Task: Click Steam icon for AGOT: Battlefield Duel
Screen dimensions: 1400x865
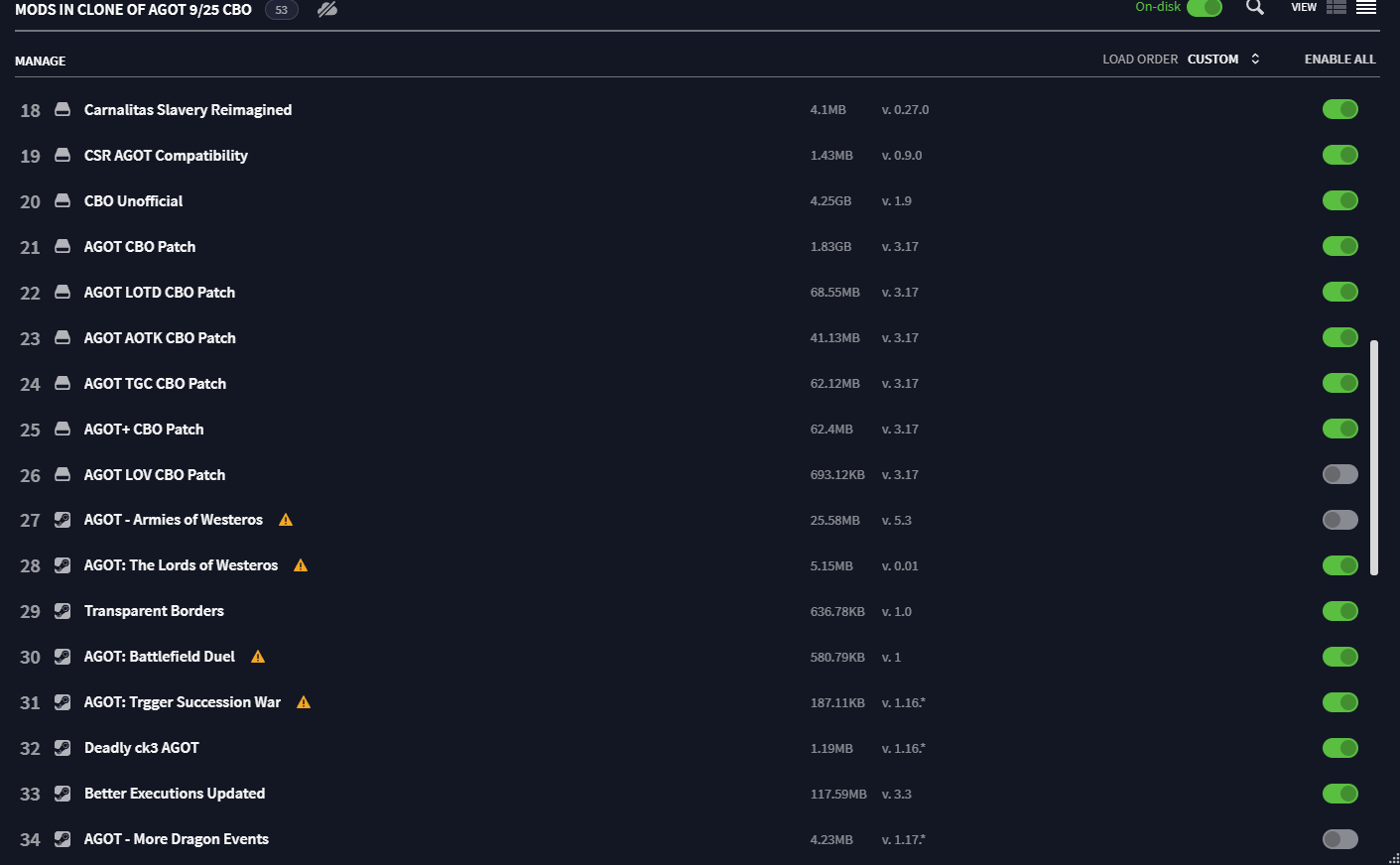Action: tap(63, 657)
